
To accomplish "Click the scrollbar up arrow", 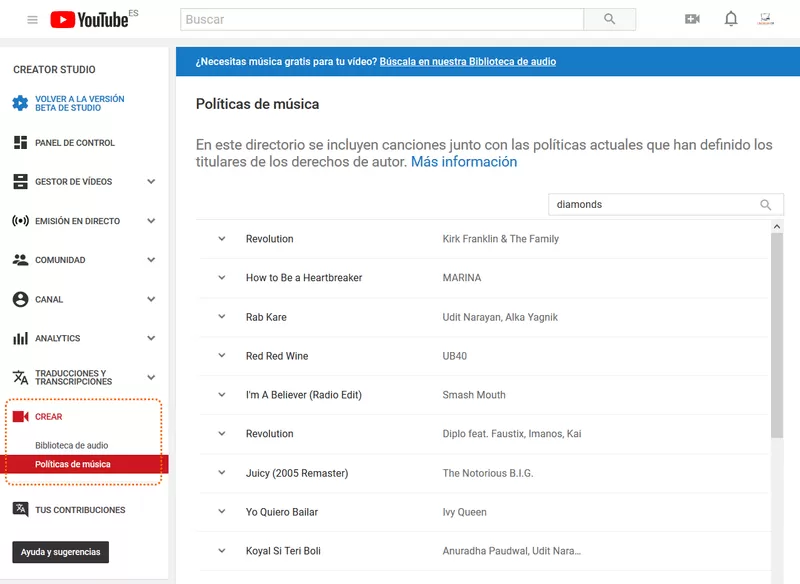I will 777,226.
